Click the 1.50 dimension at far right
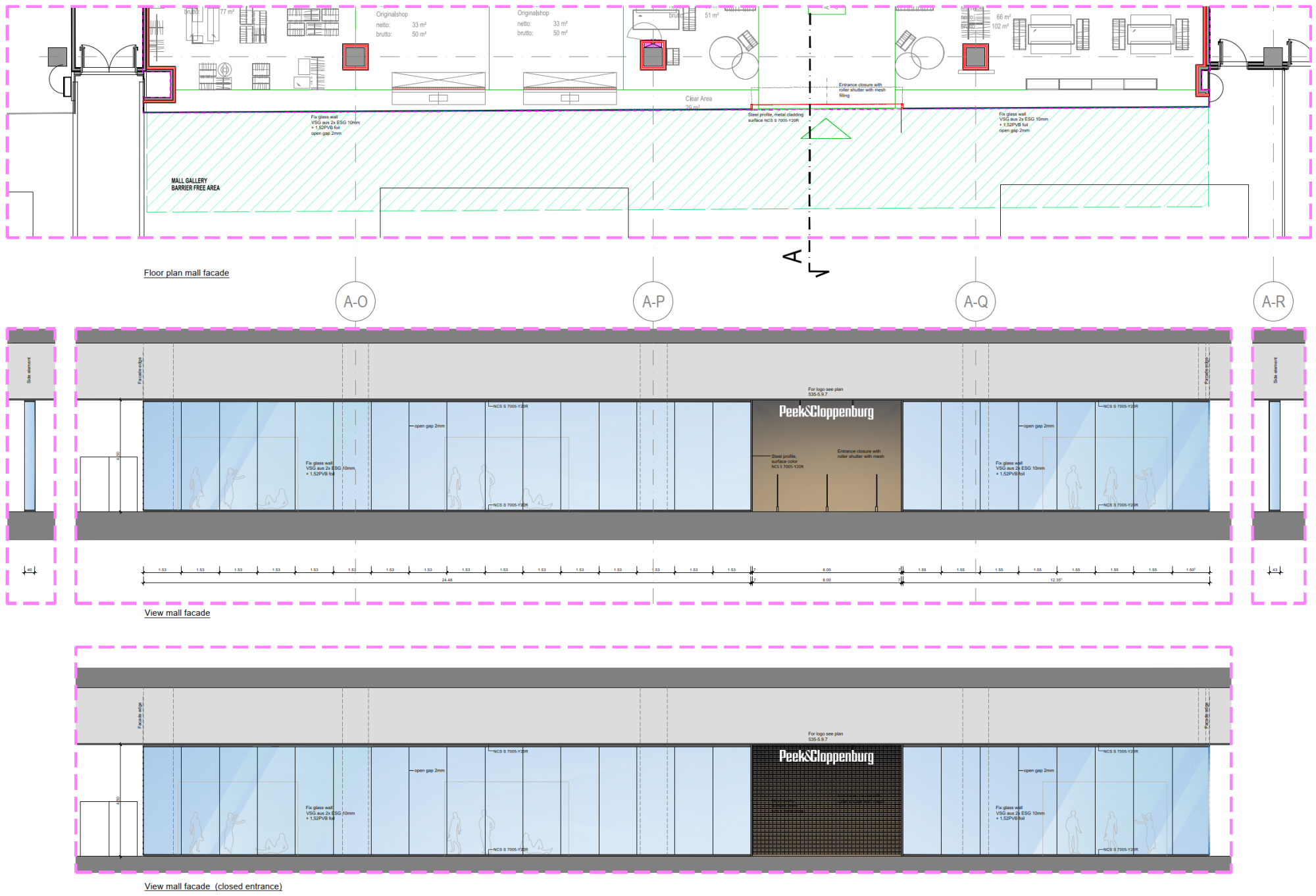 tap(1190, 570)
